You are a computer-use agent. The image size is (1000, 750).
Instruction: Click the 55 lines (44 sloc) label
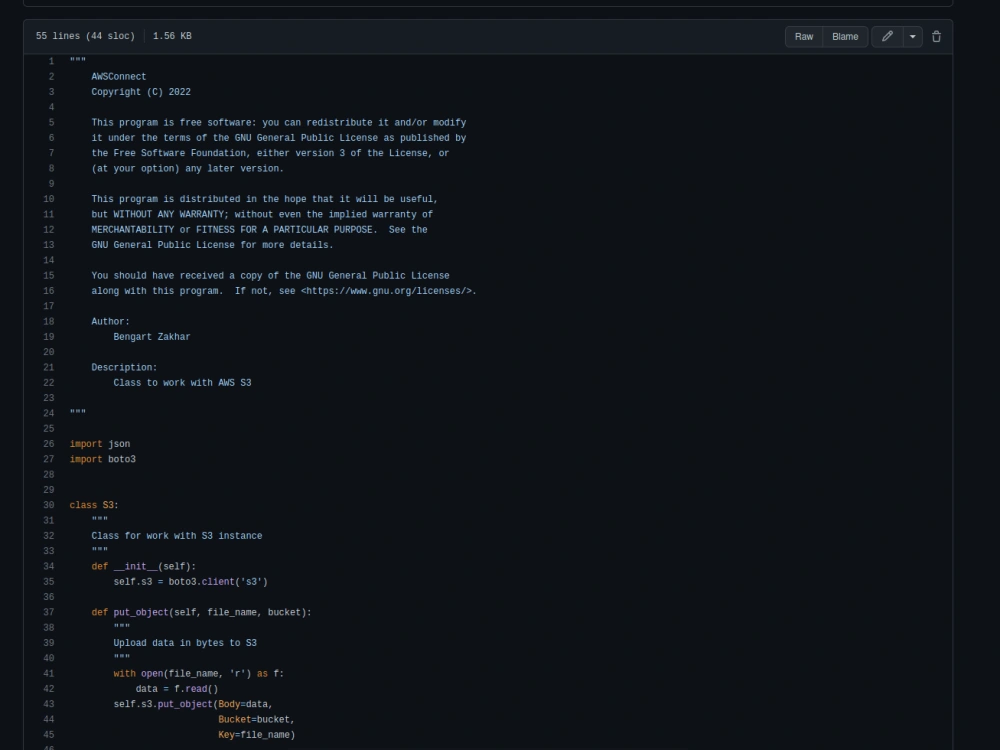coord(84,35)
